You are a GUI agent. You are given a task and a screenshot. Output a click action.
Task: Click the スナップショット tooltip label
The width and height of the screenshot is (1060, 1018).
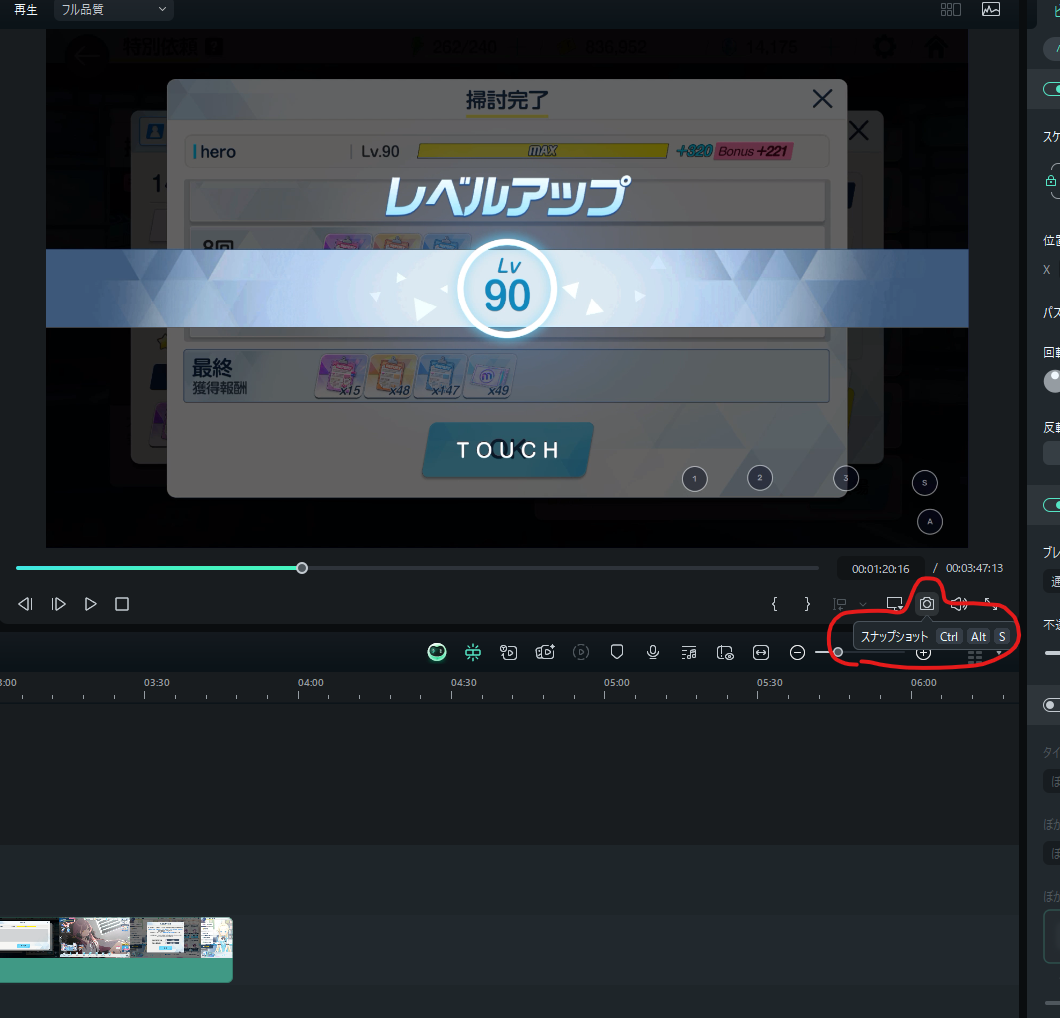coord(893,636)
